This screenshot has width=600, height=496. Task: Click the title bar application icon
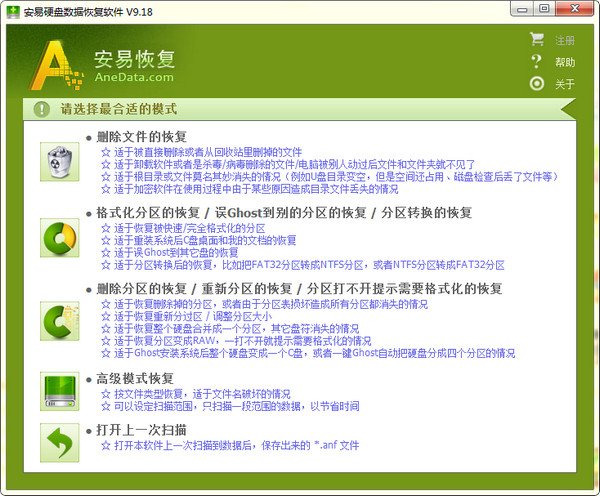click(13, 12)
